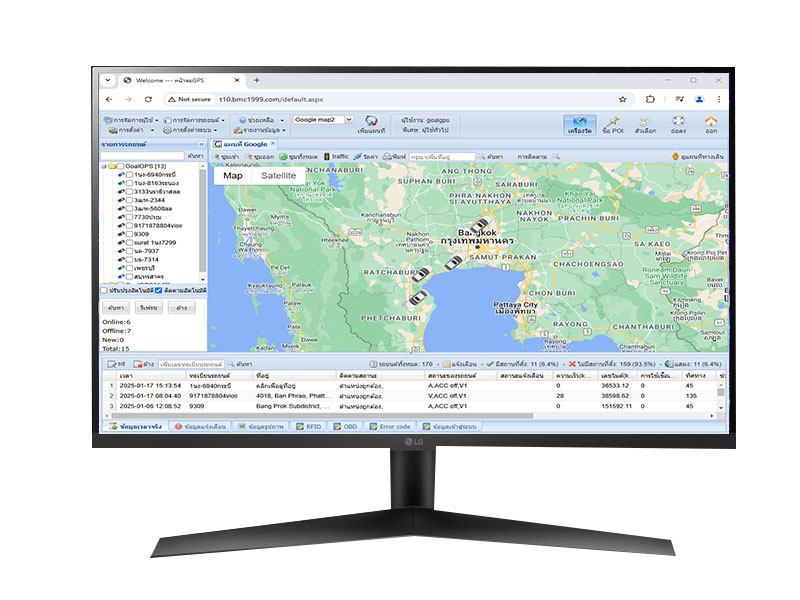Open the help dropdown with question icon
Image resolution: width=800 pixels, height=600 pixels.
coord(261,120)
